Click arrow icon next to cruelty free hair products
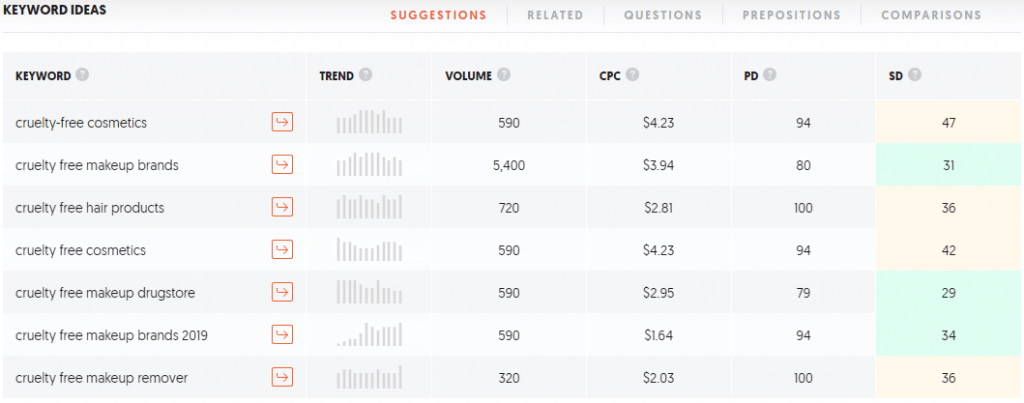Screen dimensions: 1024x403 click(x=282, y=207)
